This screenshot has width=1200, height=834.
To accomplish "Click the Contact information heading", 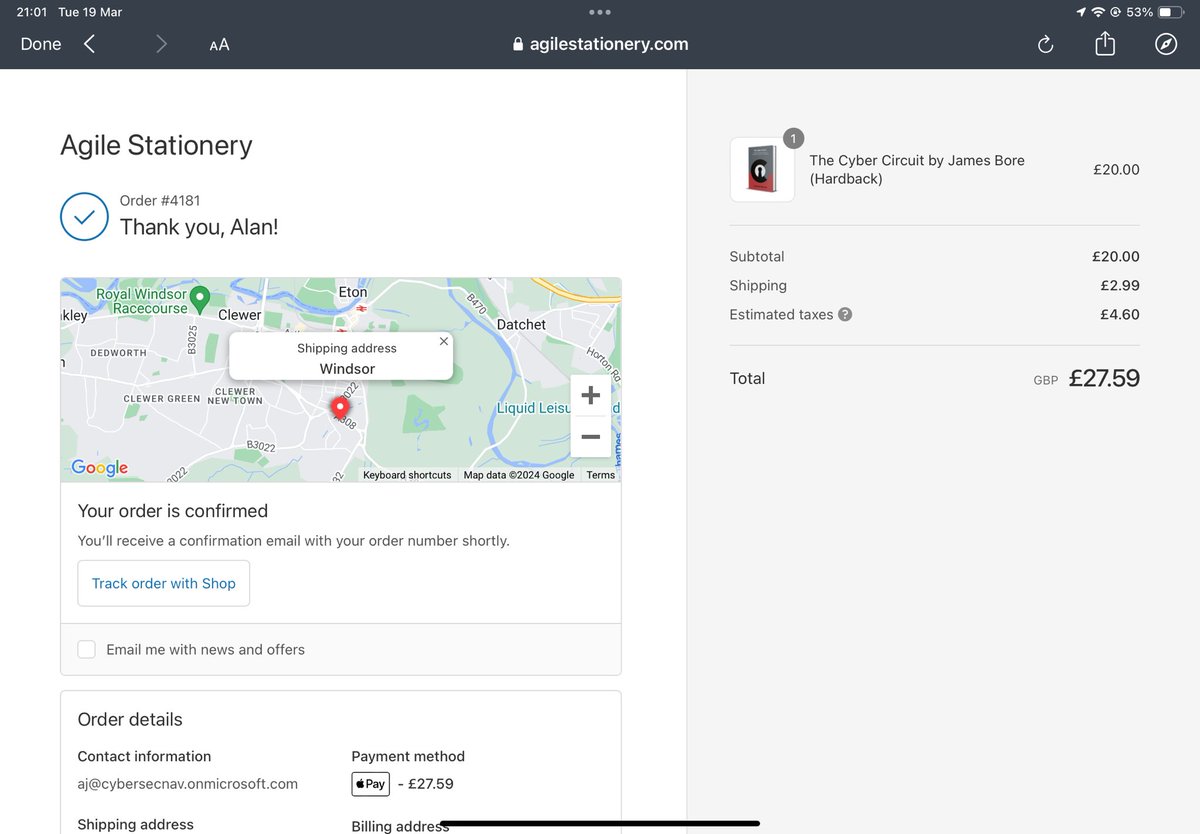I will 144,756.
